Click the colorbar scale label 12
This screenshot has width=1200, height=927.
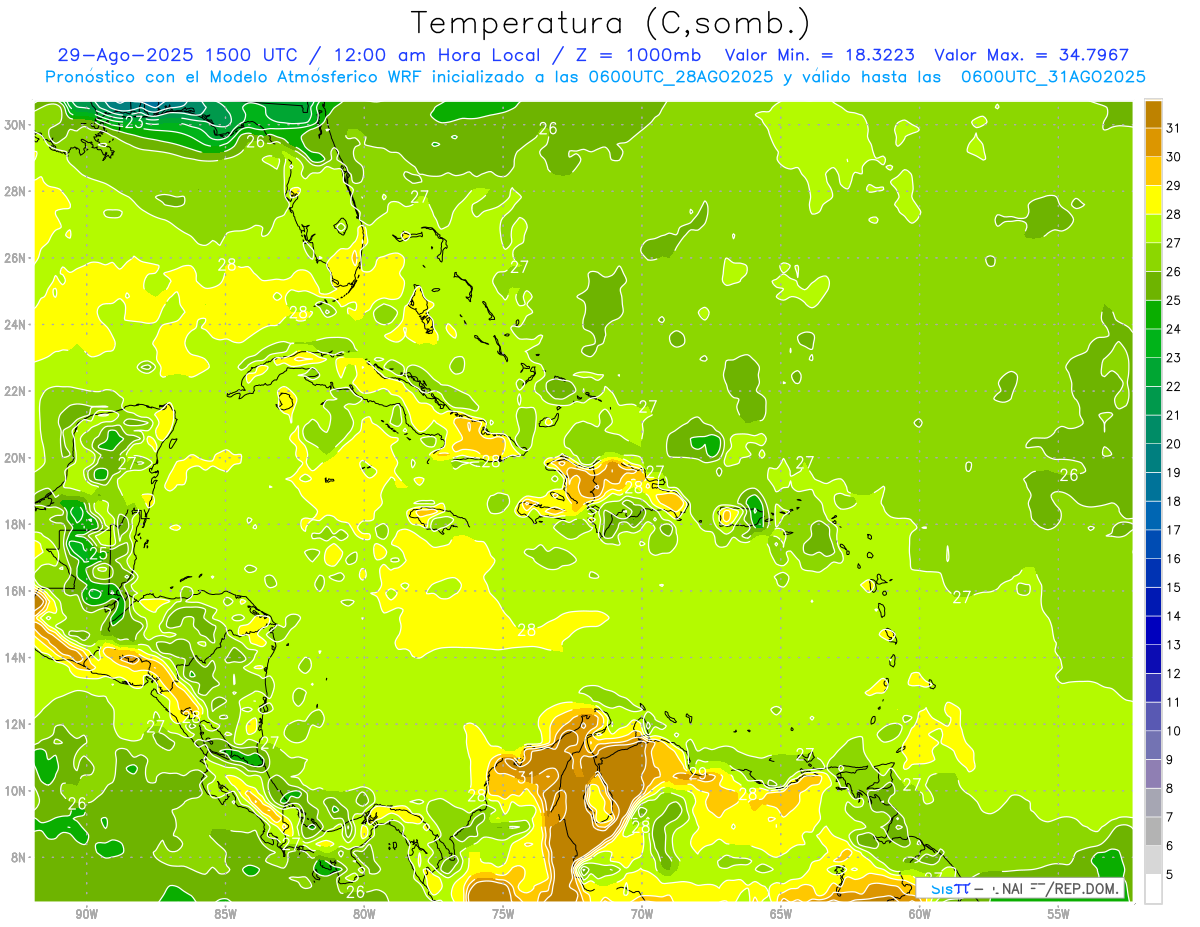tap(1173, 673)
